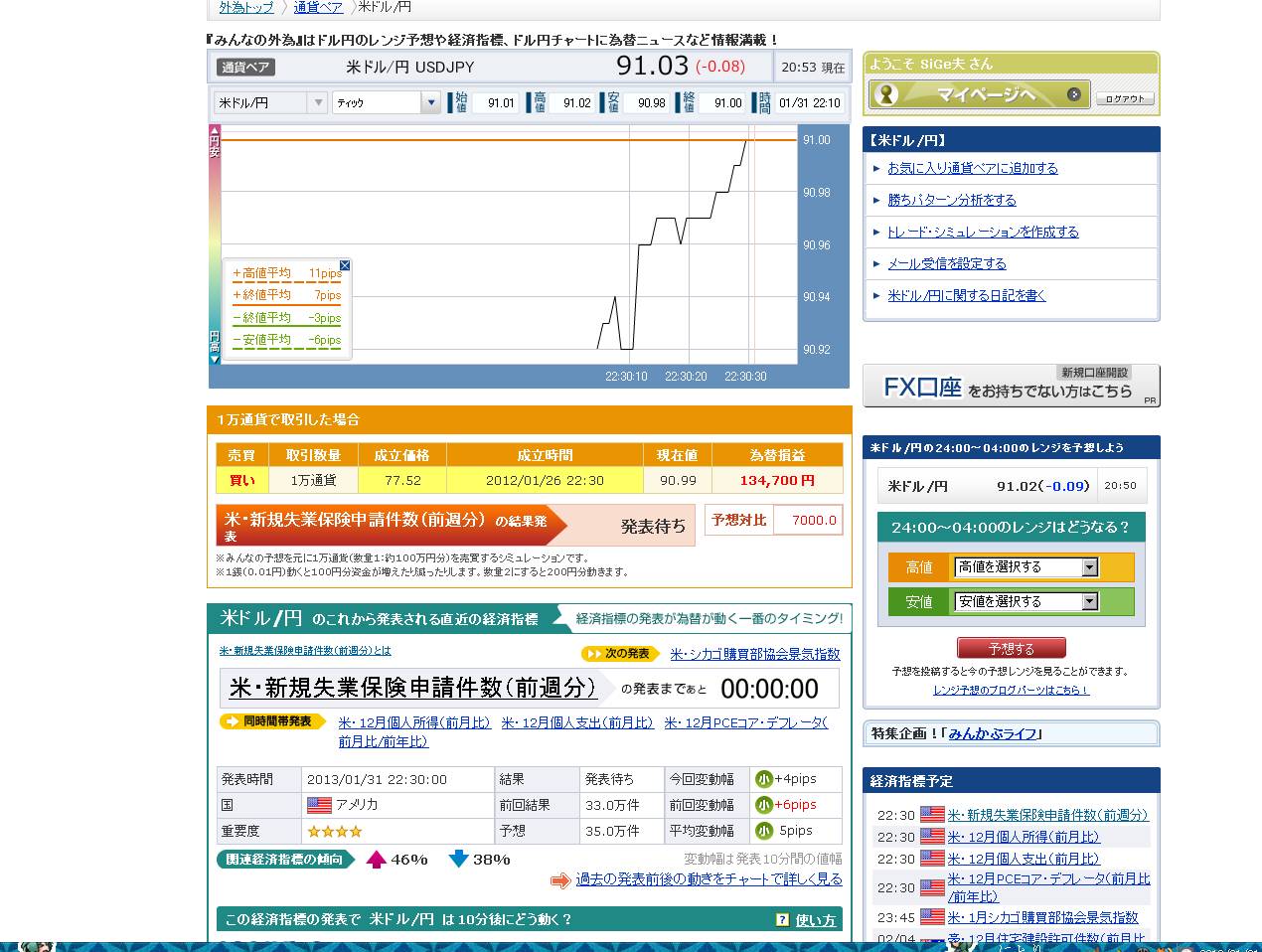Screen dimensions: 1262x952
Task: Click the 小 badge next to +4pips
Action: 763,779
